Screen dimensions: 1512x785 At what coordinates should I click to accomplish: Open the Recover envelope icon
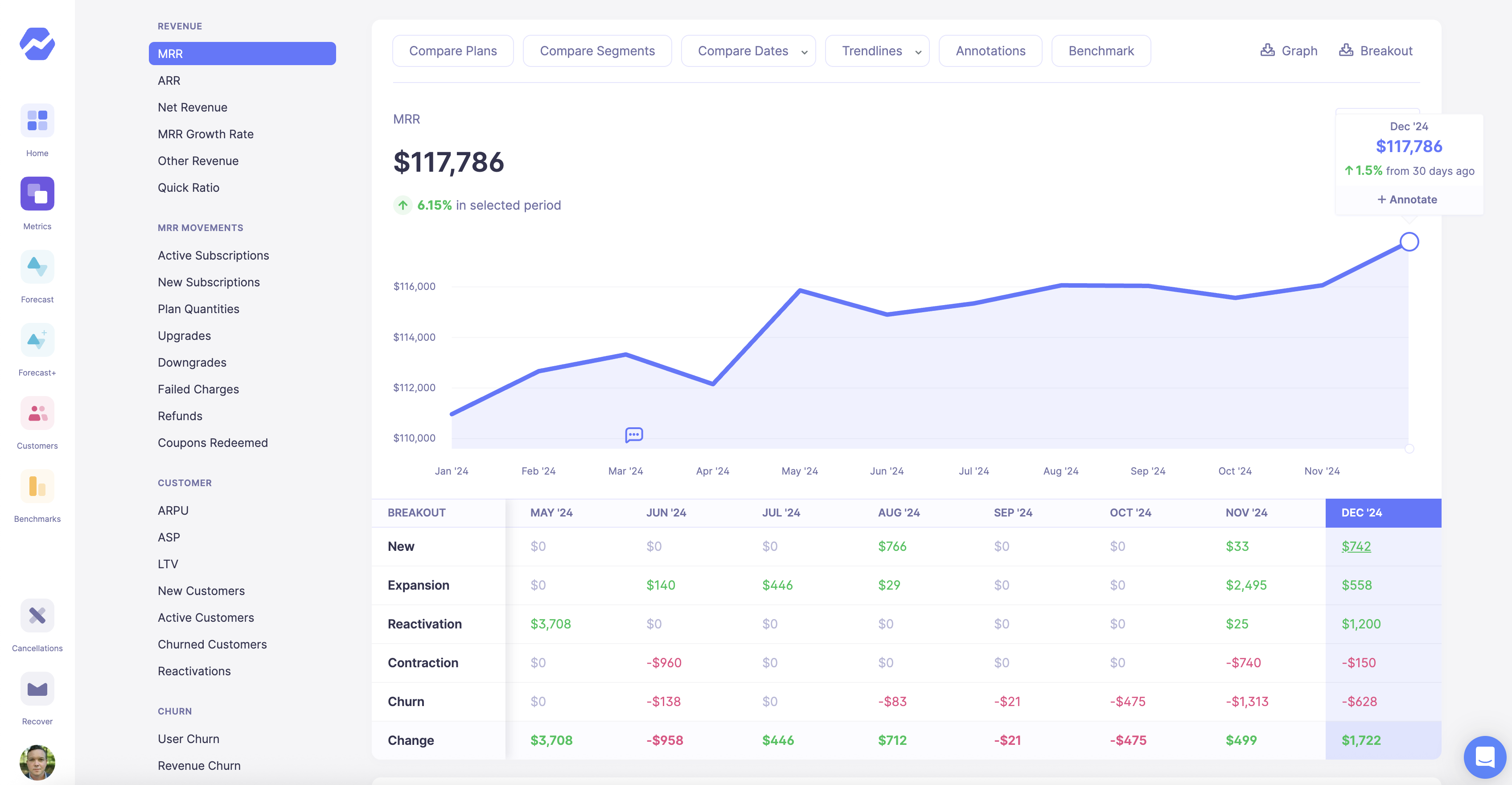(x=37, y=689)
